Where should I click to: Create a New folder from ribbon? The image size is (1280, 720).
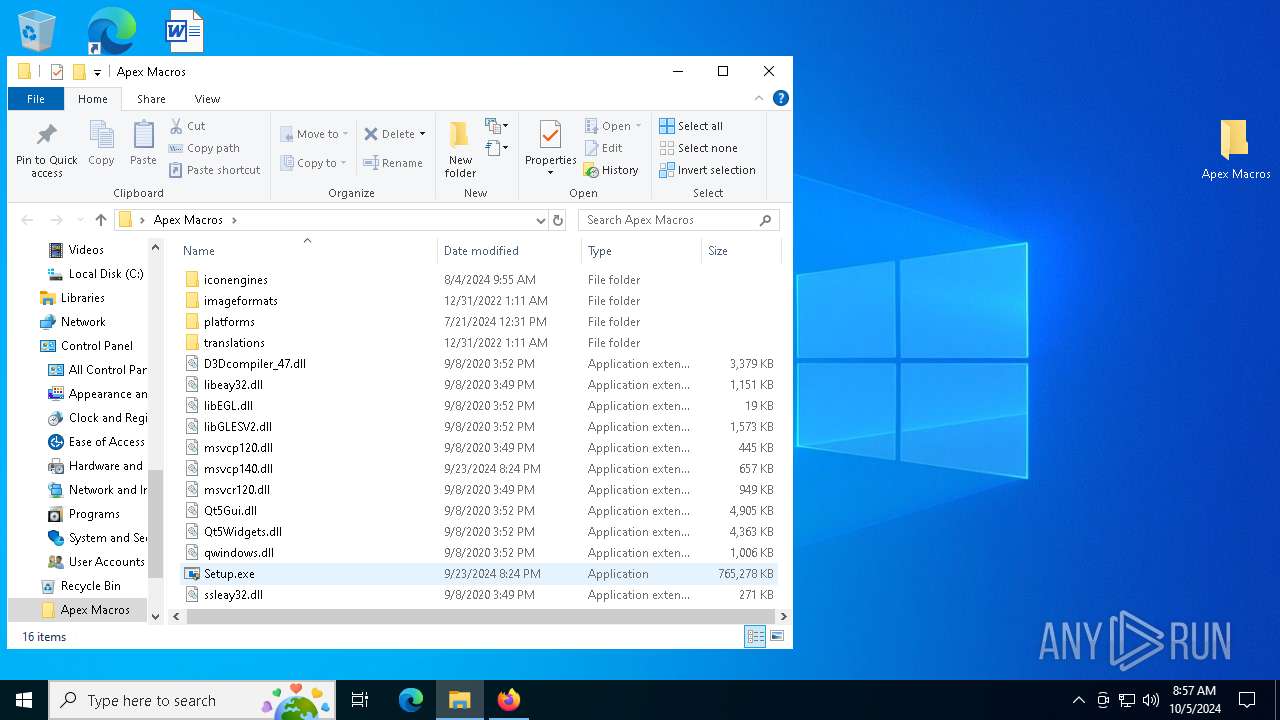click(460, 148)
